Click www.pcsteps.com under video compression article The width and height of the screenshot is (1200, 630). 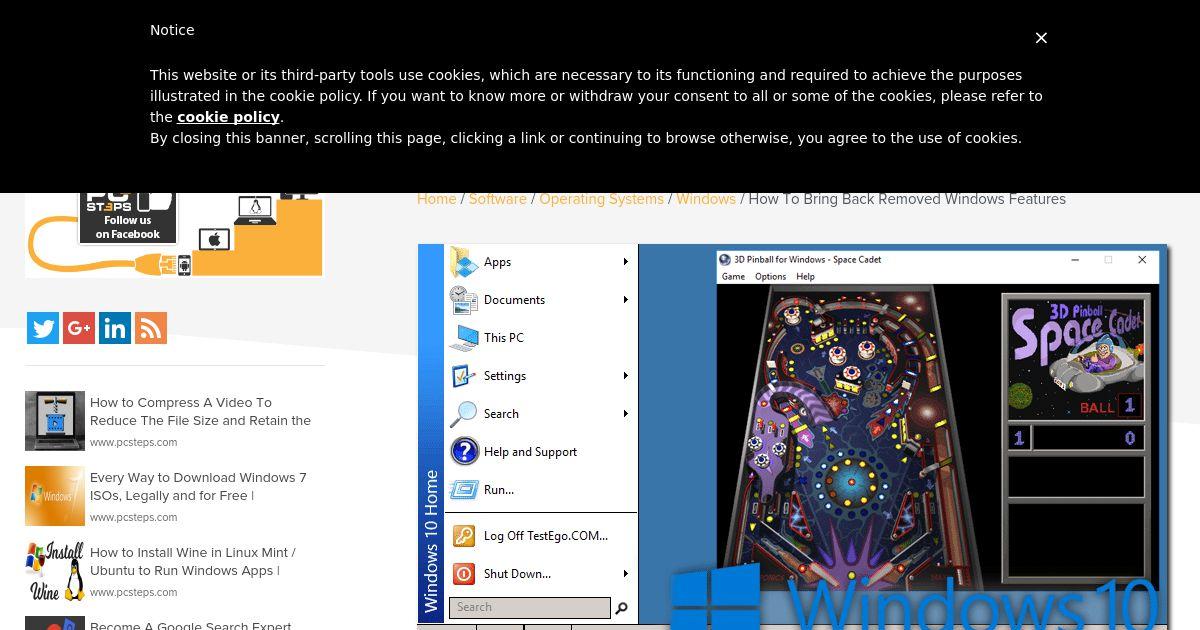point(133,442)
